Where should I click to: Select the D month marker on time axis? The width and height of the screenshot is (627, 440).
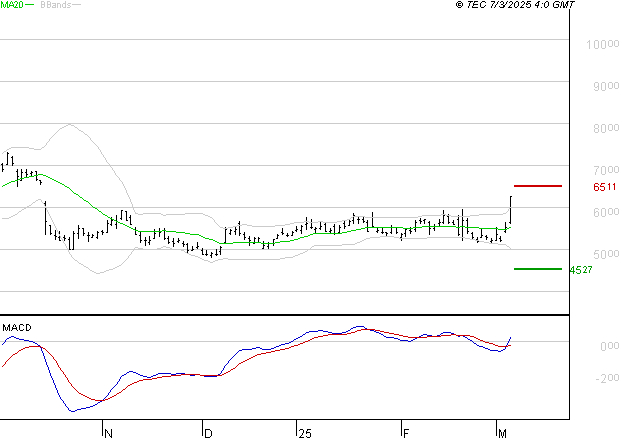(x=207, y=433)
